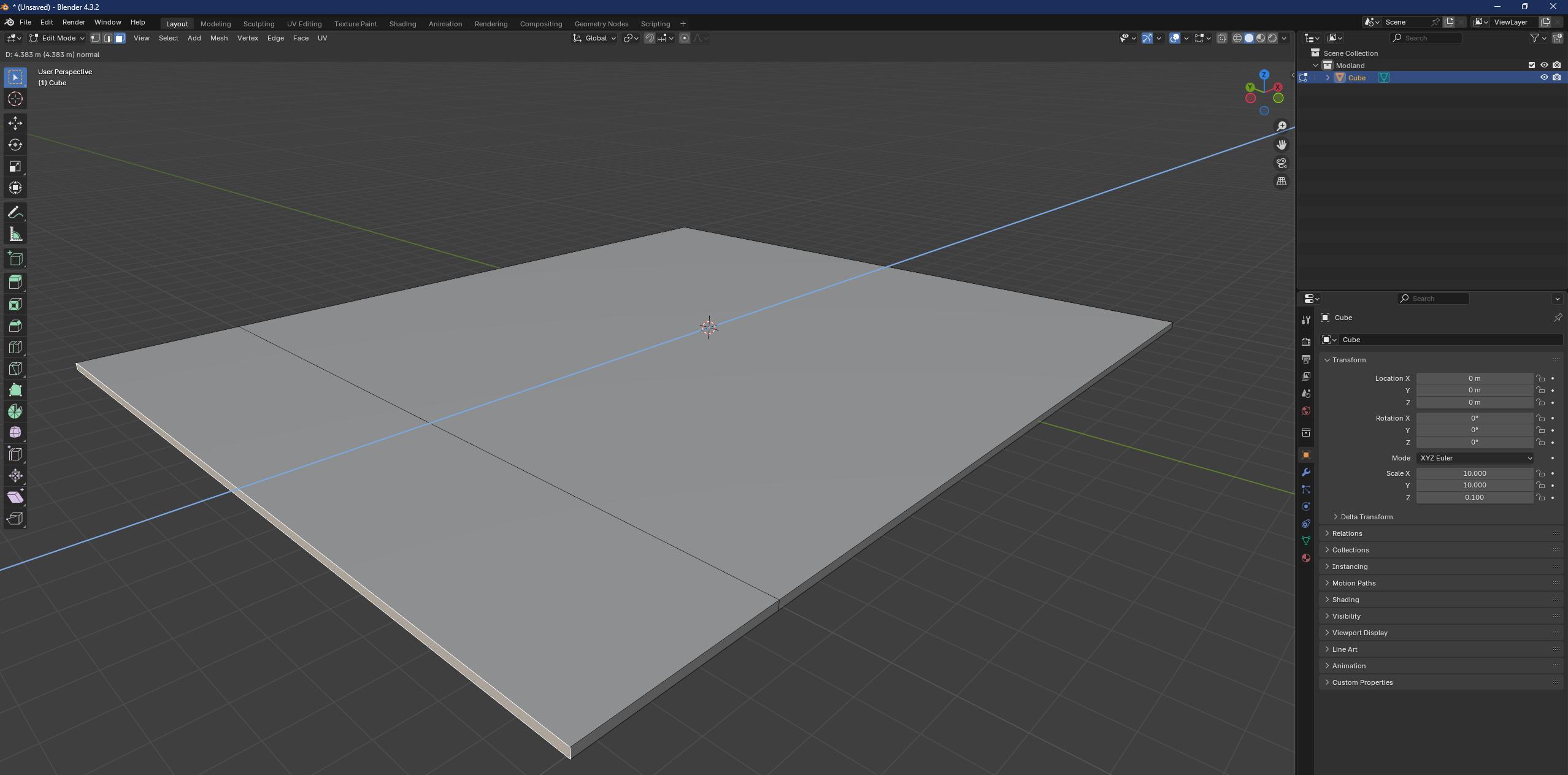Select the Shear tool
Image resolution: width=1568 pixels, height=775 pixels.
(x=15, y=497)
